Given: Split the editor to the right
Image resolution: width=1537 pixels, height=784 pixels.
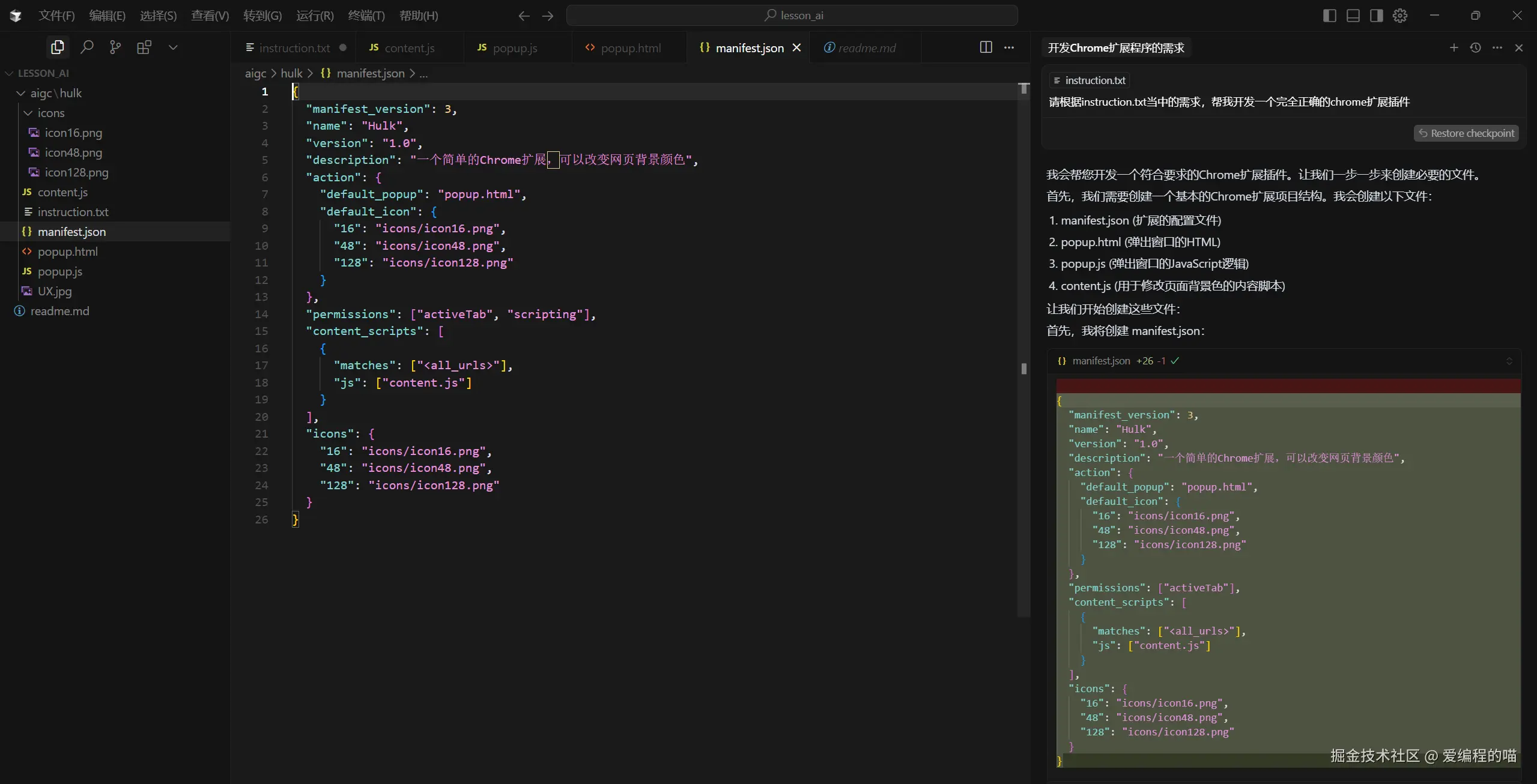Looking at the screenshot, I should 986,47.
